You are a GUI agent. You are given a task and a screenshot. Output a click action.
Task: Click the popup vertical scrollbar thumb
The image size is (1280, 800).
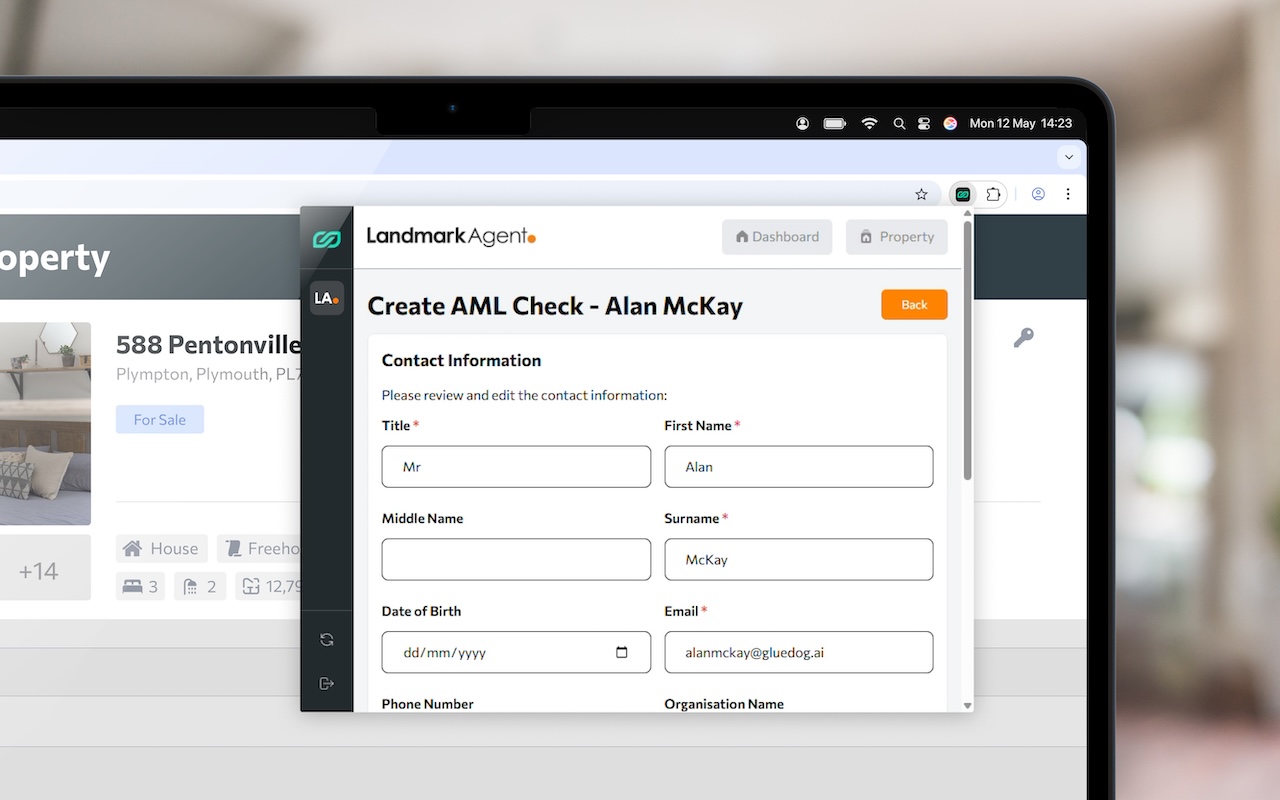click(x=967, y=350)
